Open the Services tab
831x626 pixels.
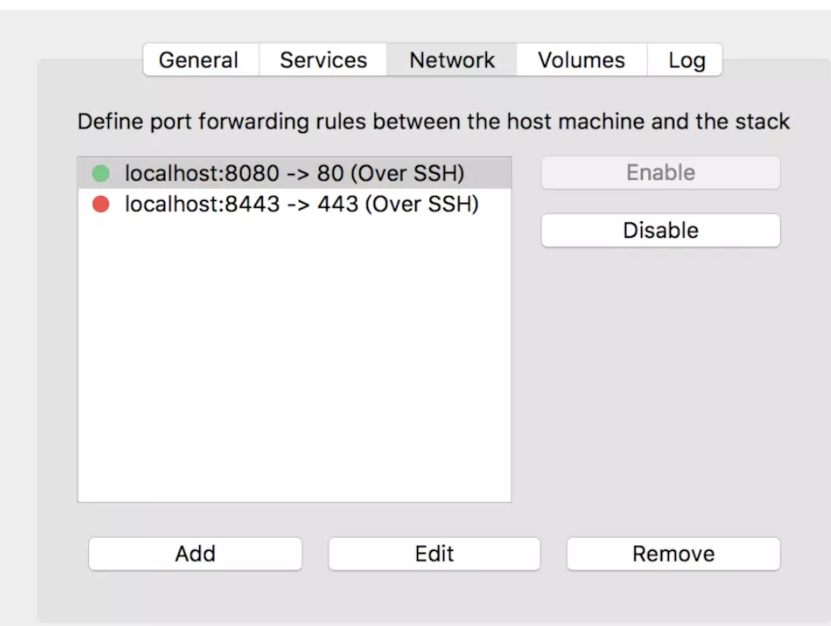[323, 60]
